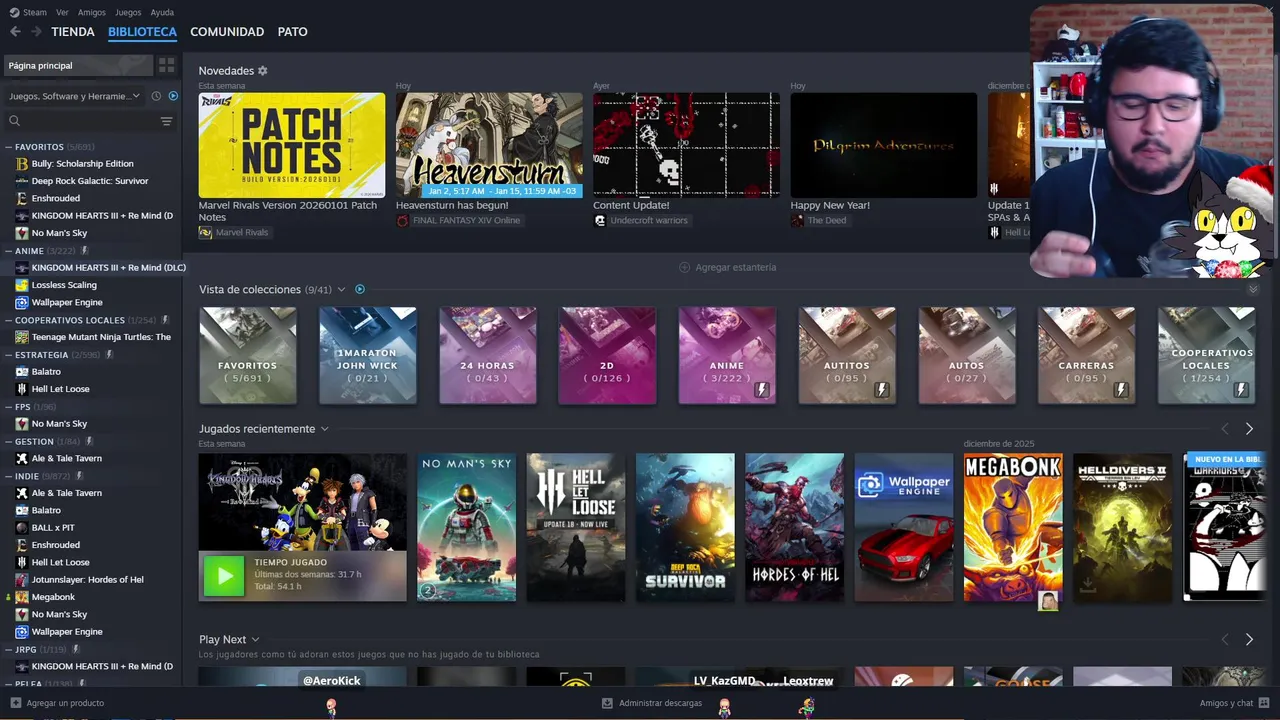Click the lightning icon beside ESTRATEGIA category
1280x720 pixels.
(x=109, y=355)
